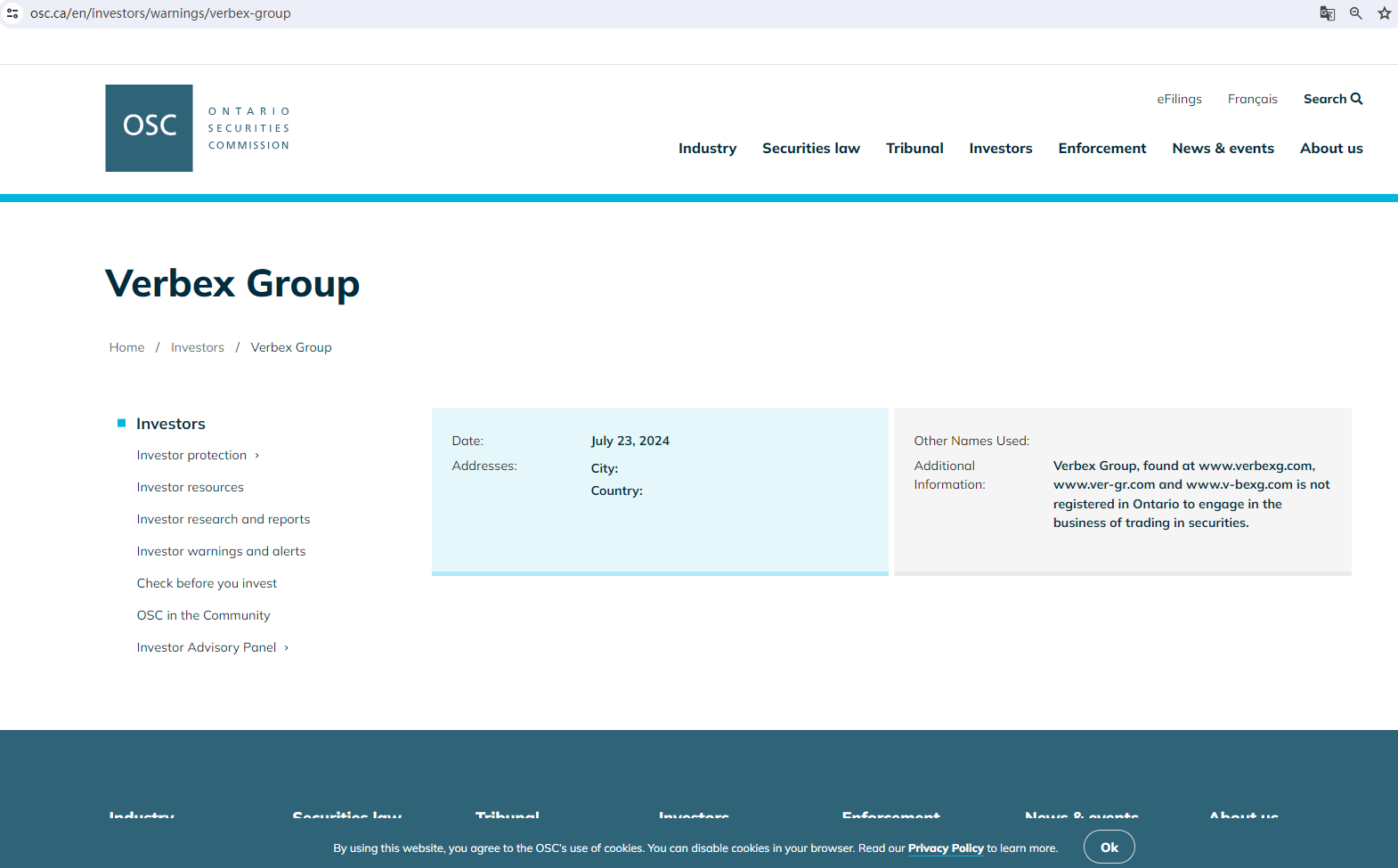Expand the Investor protection submenu arrow
The height and width of the screenshot is (868, 1398).
(x=257, y=456)
